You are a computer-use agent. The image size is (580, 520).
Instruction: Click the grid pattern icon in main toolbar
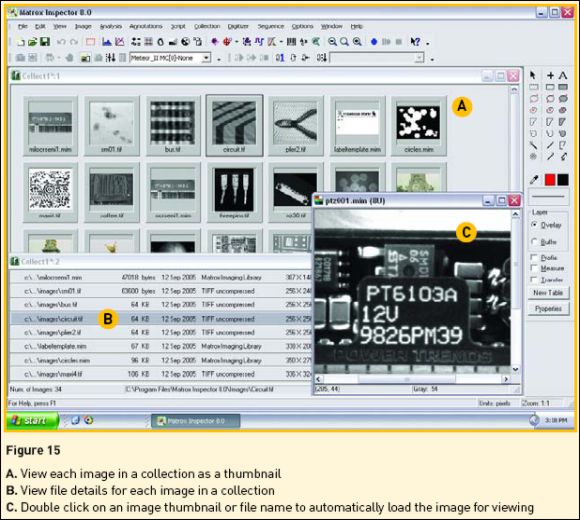148,42
